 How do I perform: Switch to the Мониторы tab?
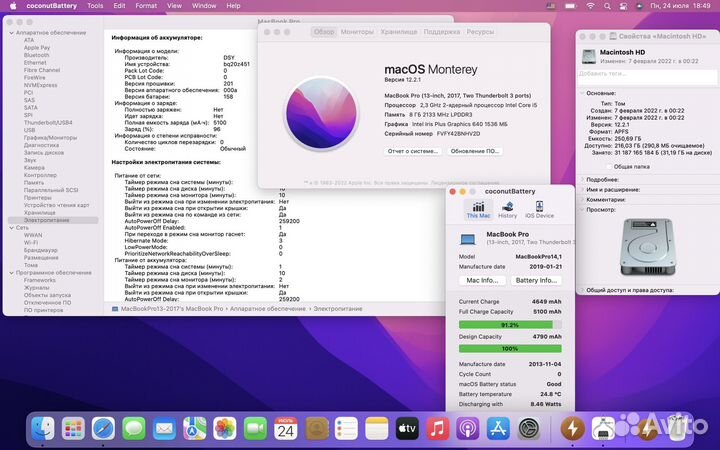(x=357, y=32)
